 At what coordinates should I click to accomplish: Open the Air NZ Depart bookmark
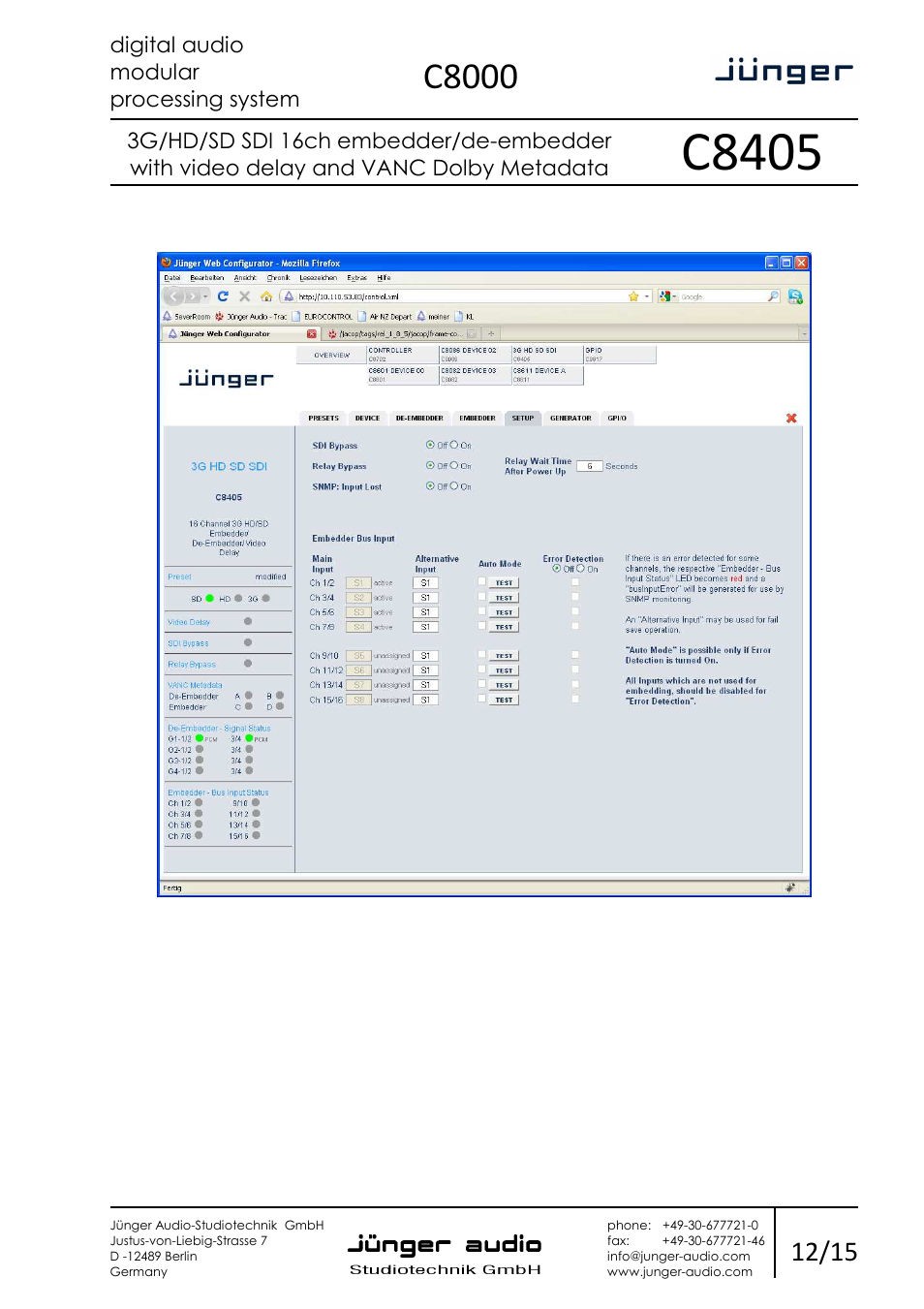[x=385, y=316]
